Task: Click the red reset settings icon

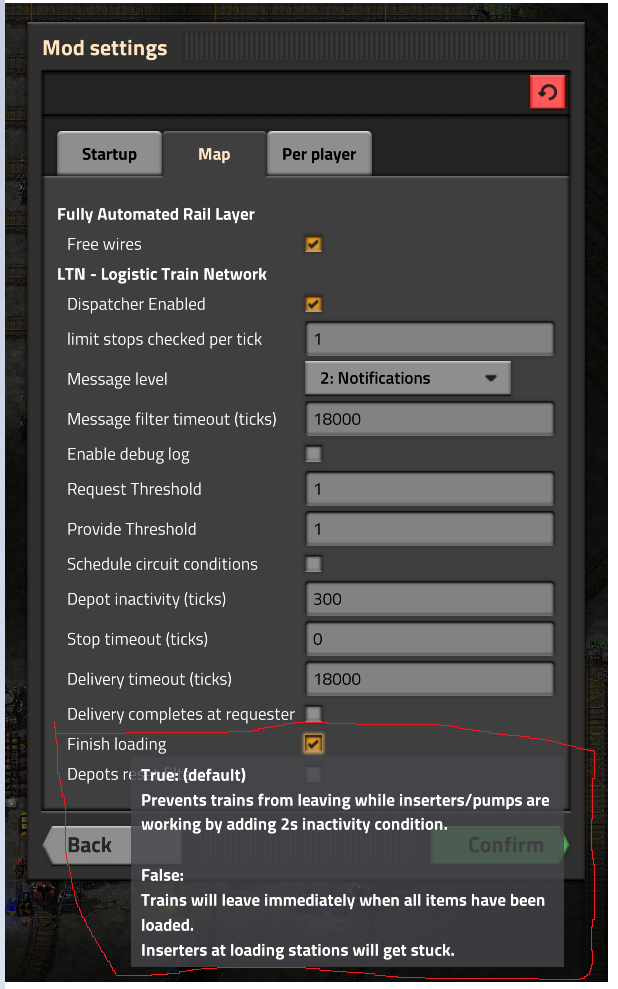Action: coord(547,93)
